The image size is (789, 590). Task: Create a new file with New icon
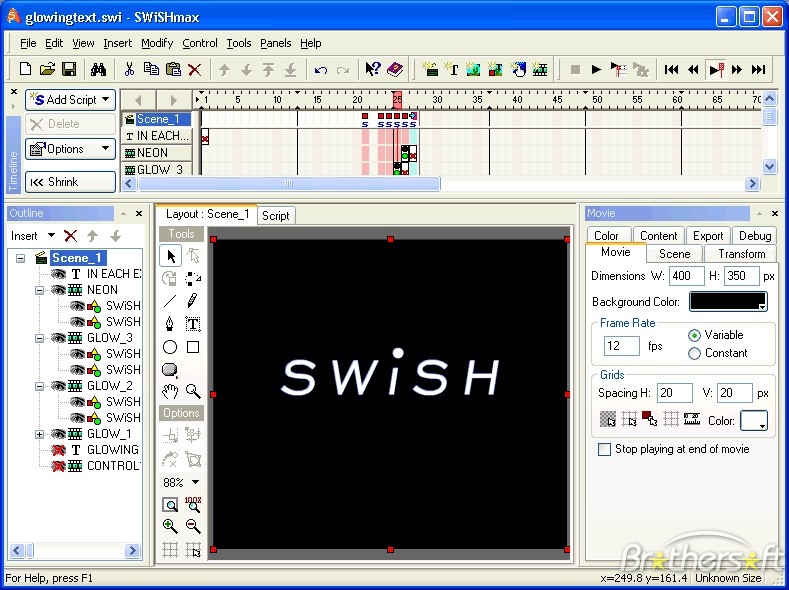tap(25, 69)
